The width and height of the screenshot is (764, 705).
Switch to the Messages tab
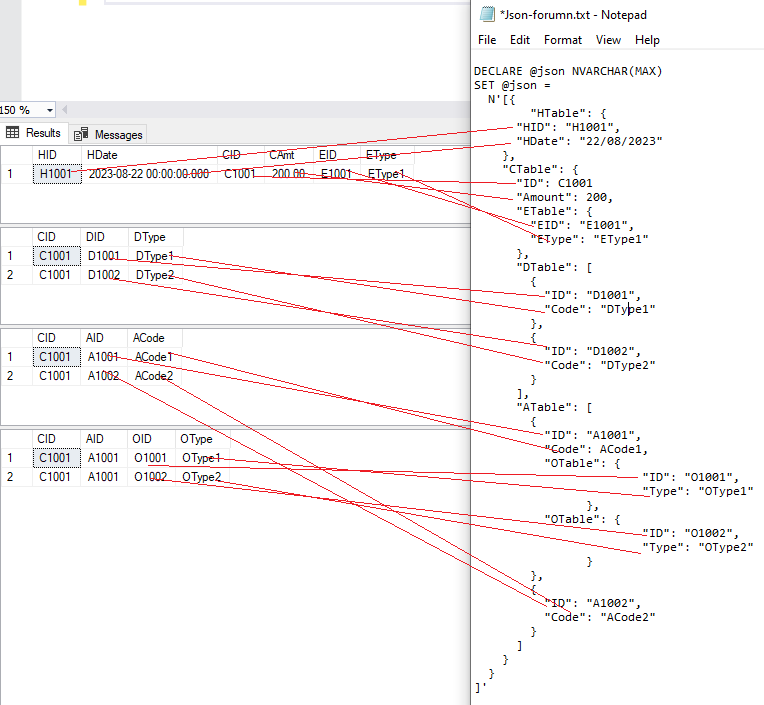(x=108, y=134)
